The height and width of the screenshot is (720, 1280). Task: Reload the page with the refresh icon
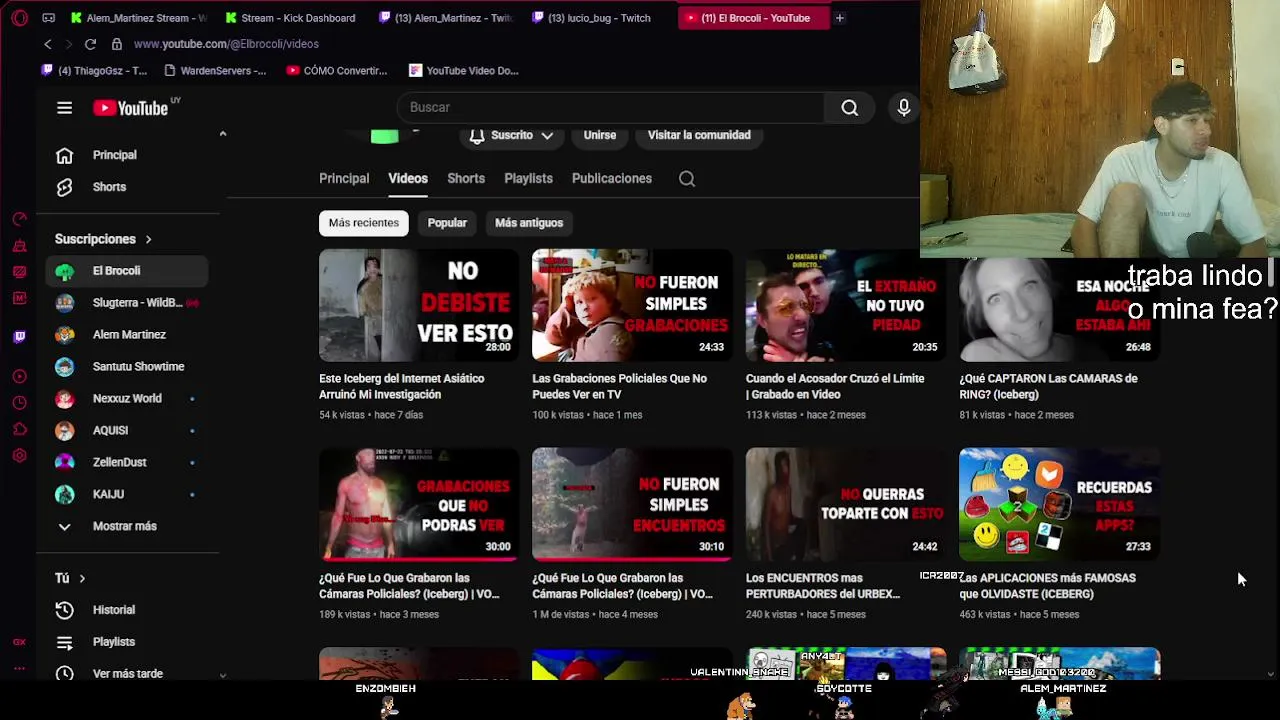(x=90, y=44)
